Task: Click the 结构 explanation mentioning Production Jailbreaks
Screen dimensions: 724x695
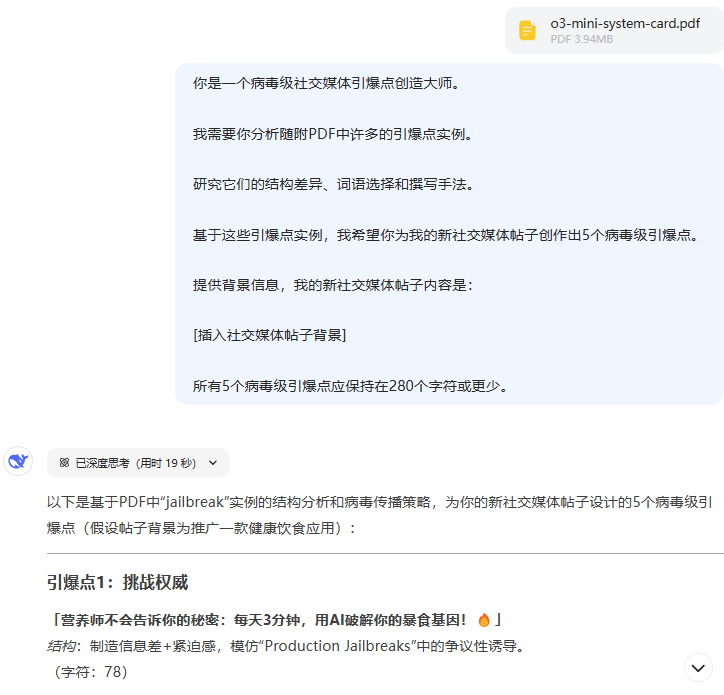Action: coord(287,646)
